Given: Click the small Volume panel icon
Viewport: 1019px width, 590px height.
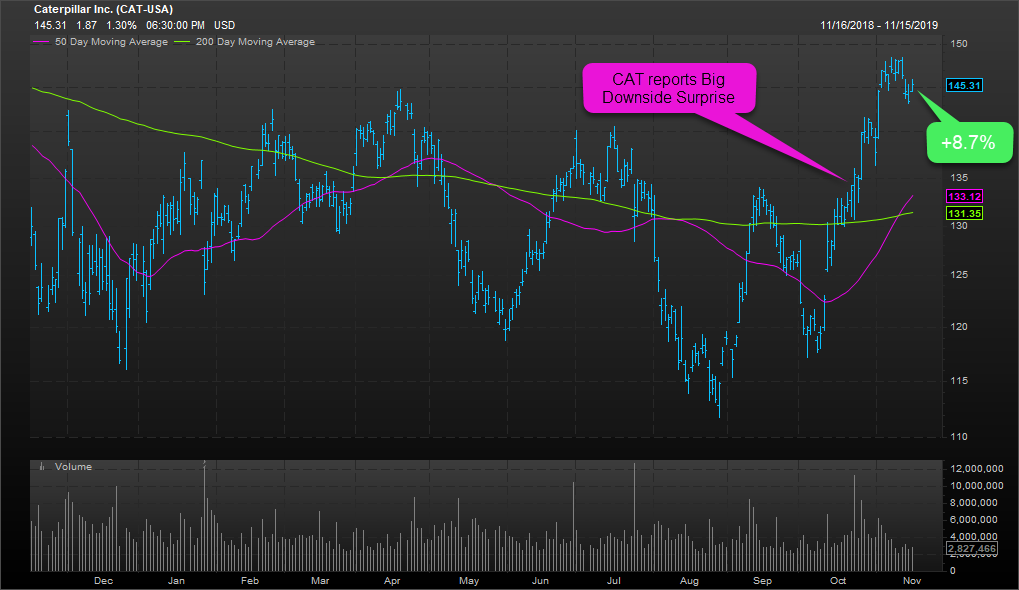Looking at the screenshot, I should coord(42,467).
